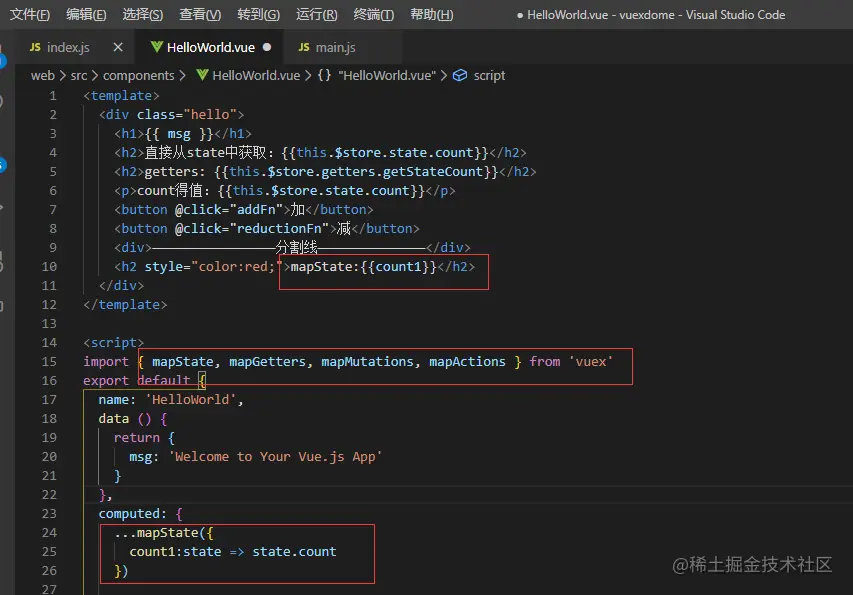Viewport: 853px width, 595px height.
Task: Open the 终端(T) menu
Action: 374,15
